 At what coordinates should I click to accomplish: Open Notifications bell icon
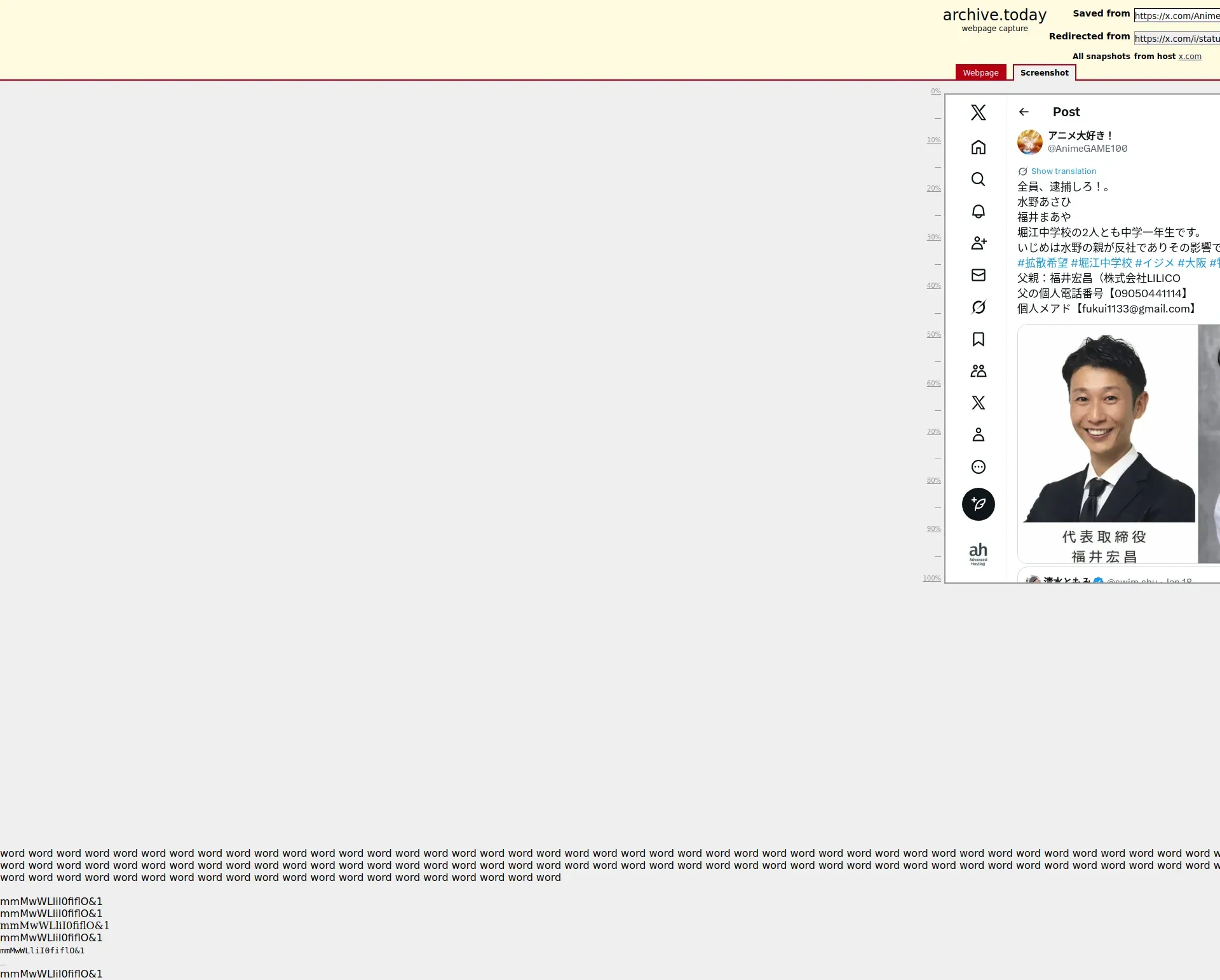point(978,211)
